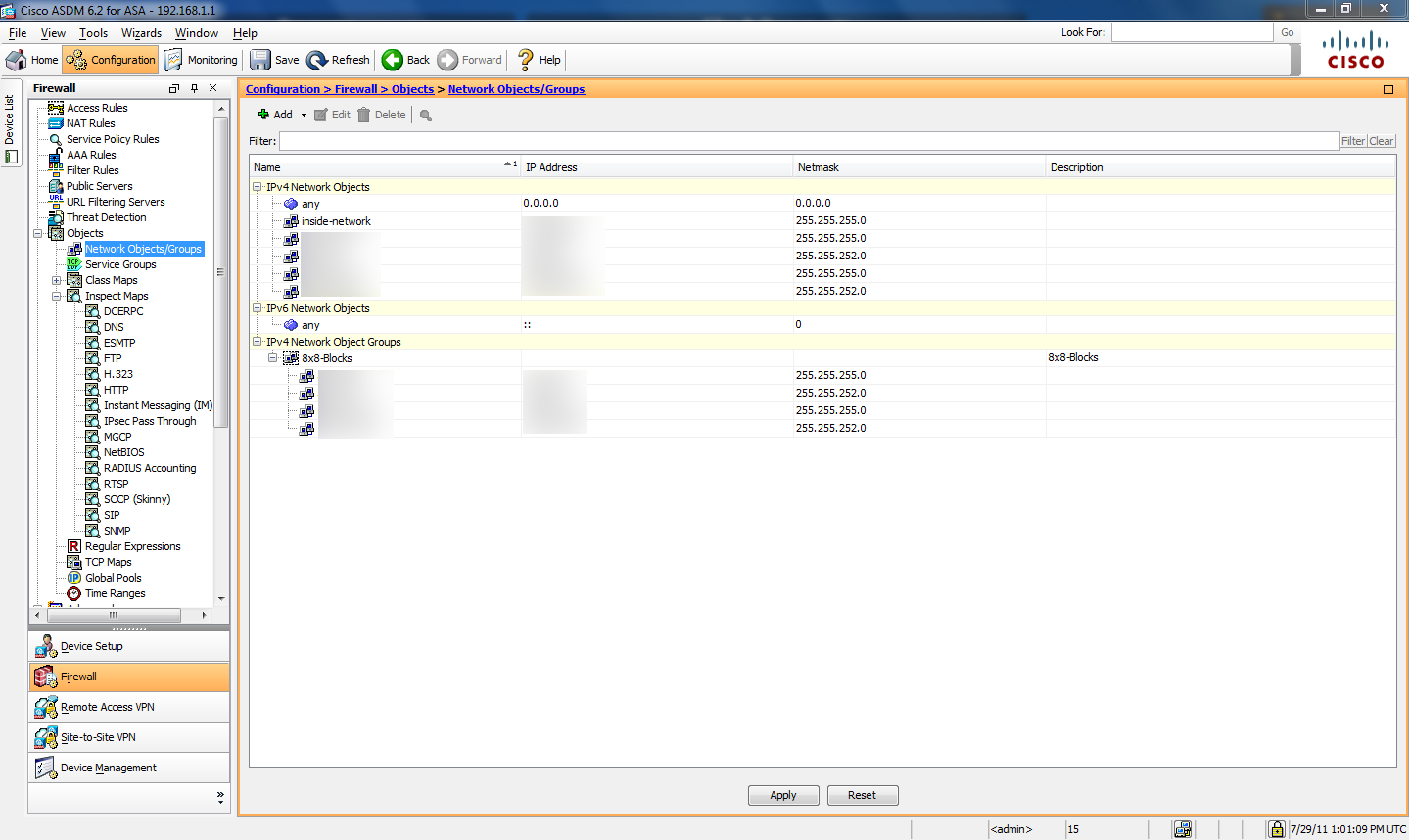This screenshot has height=840, width=1409.
Task: Select Access Rules in the Firewall tree
Action: (x=97, y=108)
